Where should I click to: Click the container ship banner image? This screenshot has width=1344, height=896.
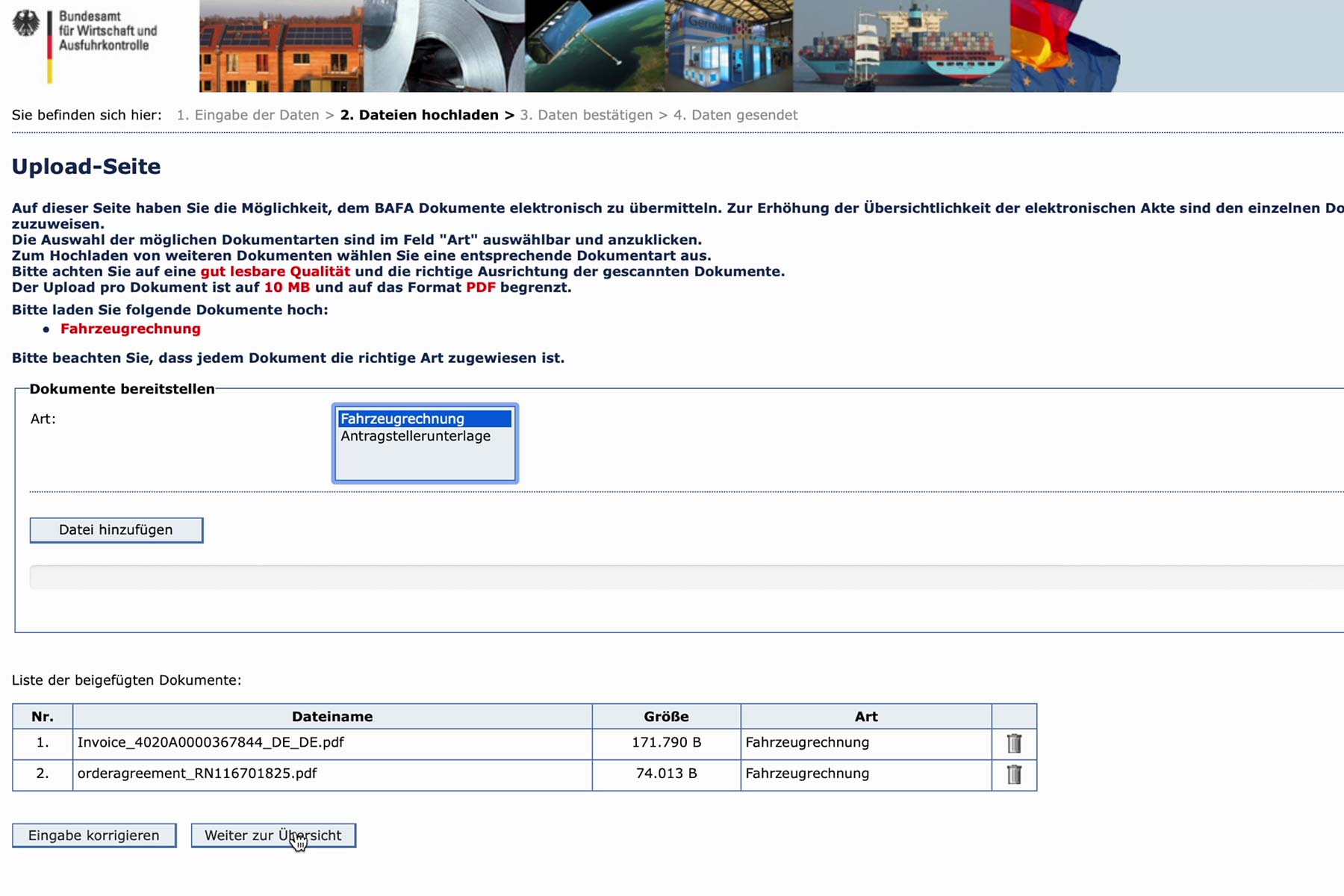[x=900, y=46]
